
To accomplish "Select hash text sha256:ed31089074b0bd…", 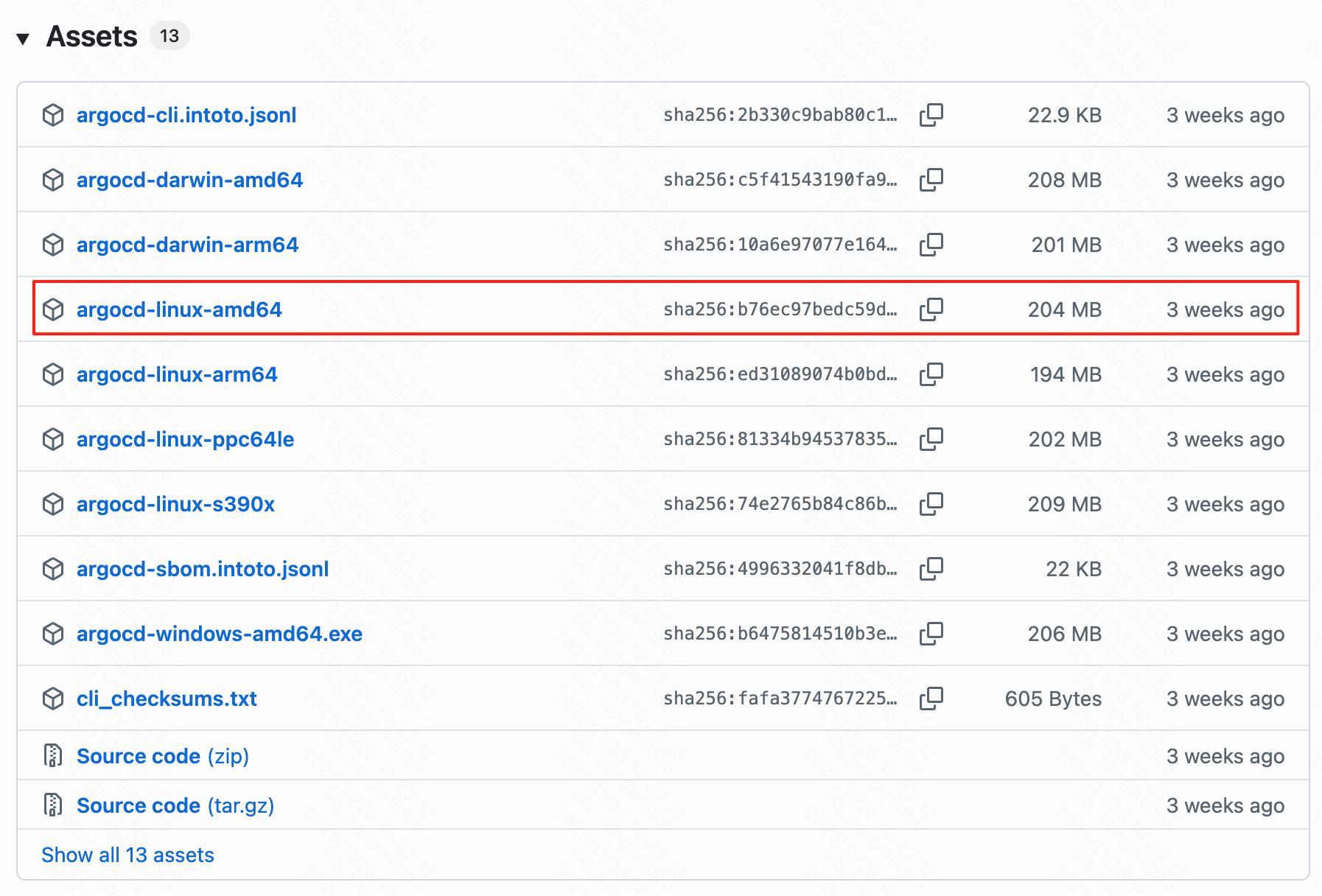I will tap(780, 374).
